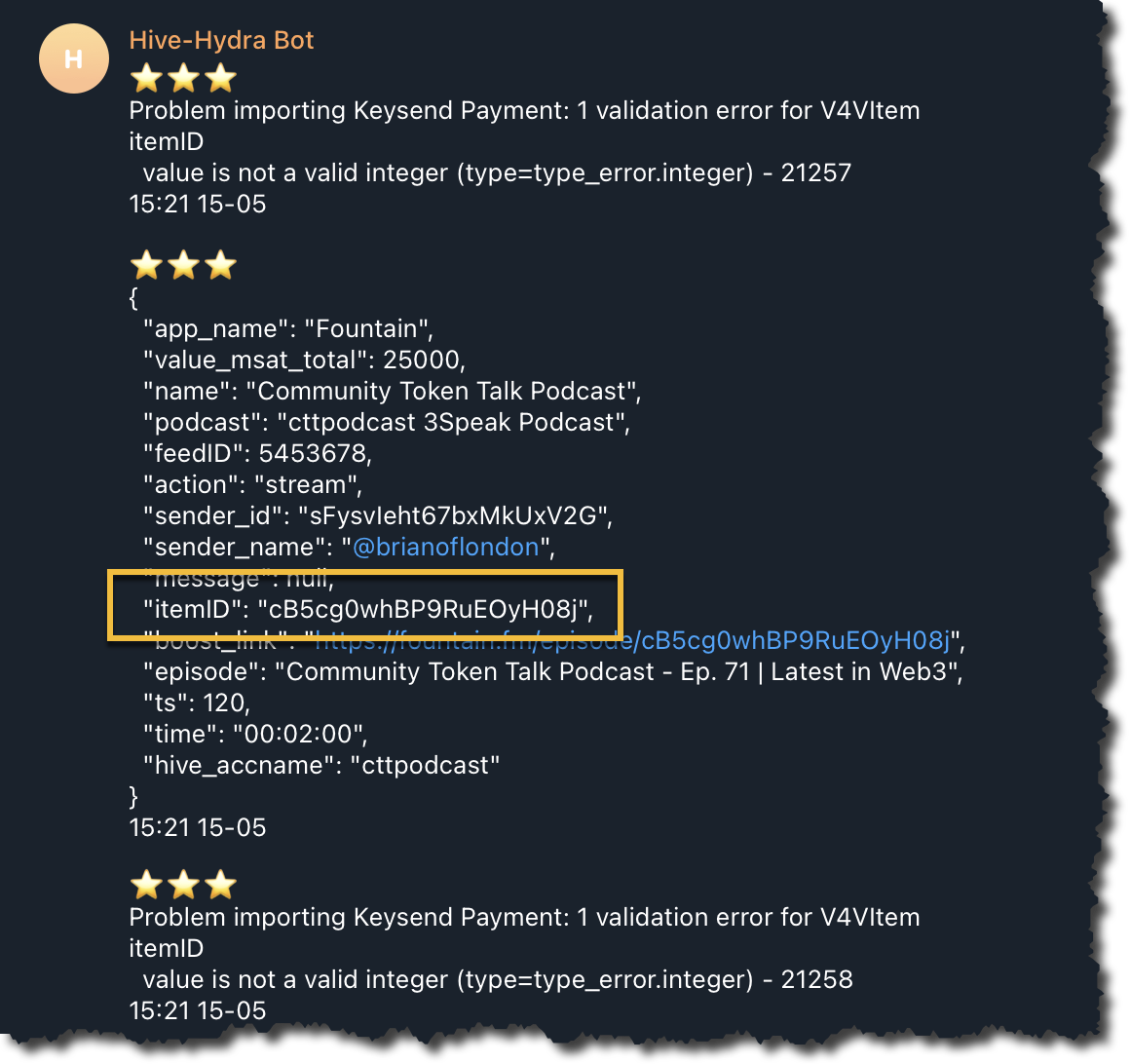Click the third star in top message
The image size is (1130, 1064).
220,78
